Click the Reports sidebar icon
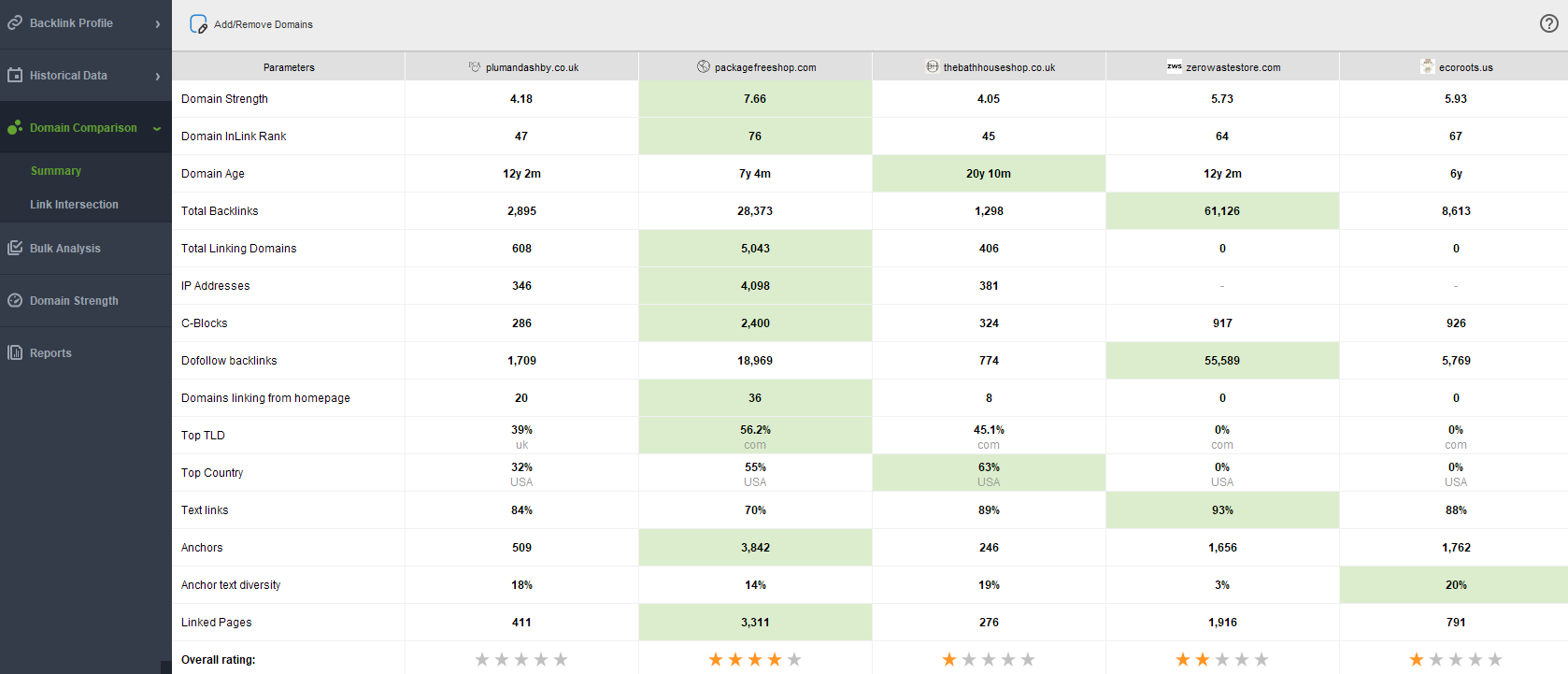 coord(15,352)
